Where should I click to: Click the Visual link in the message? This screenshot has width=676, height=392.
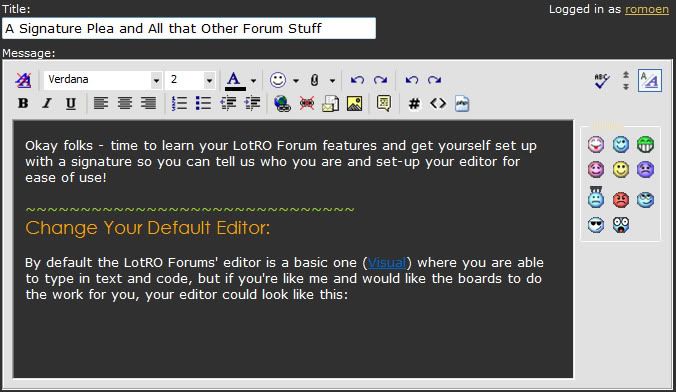click(x=387, y=263)
